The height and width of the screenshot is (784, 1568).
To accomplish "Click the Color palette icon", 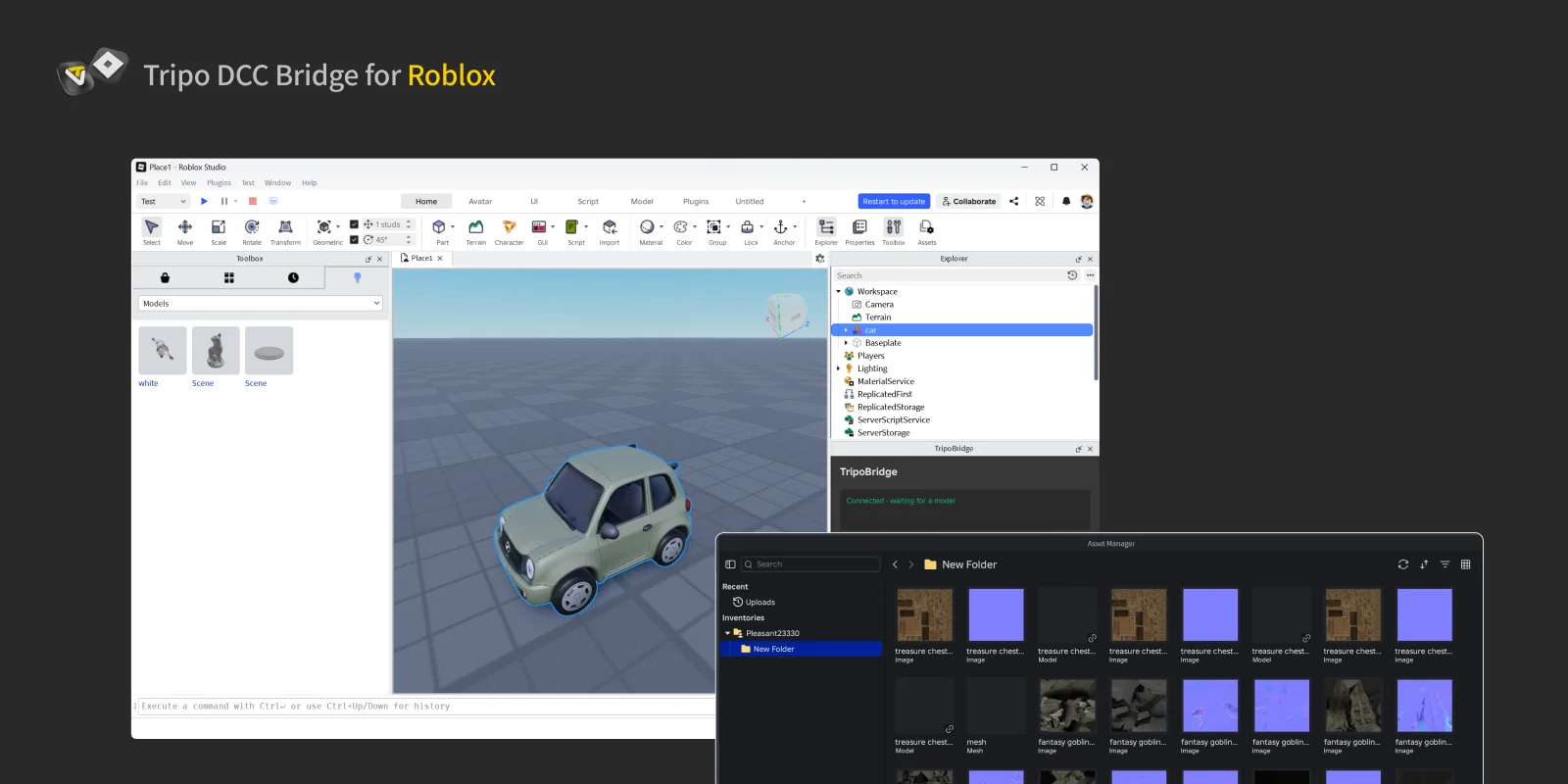I will (680, 227).
